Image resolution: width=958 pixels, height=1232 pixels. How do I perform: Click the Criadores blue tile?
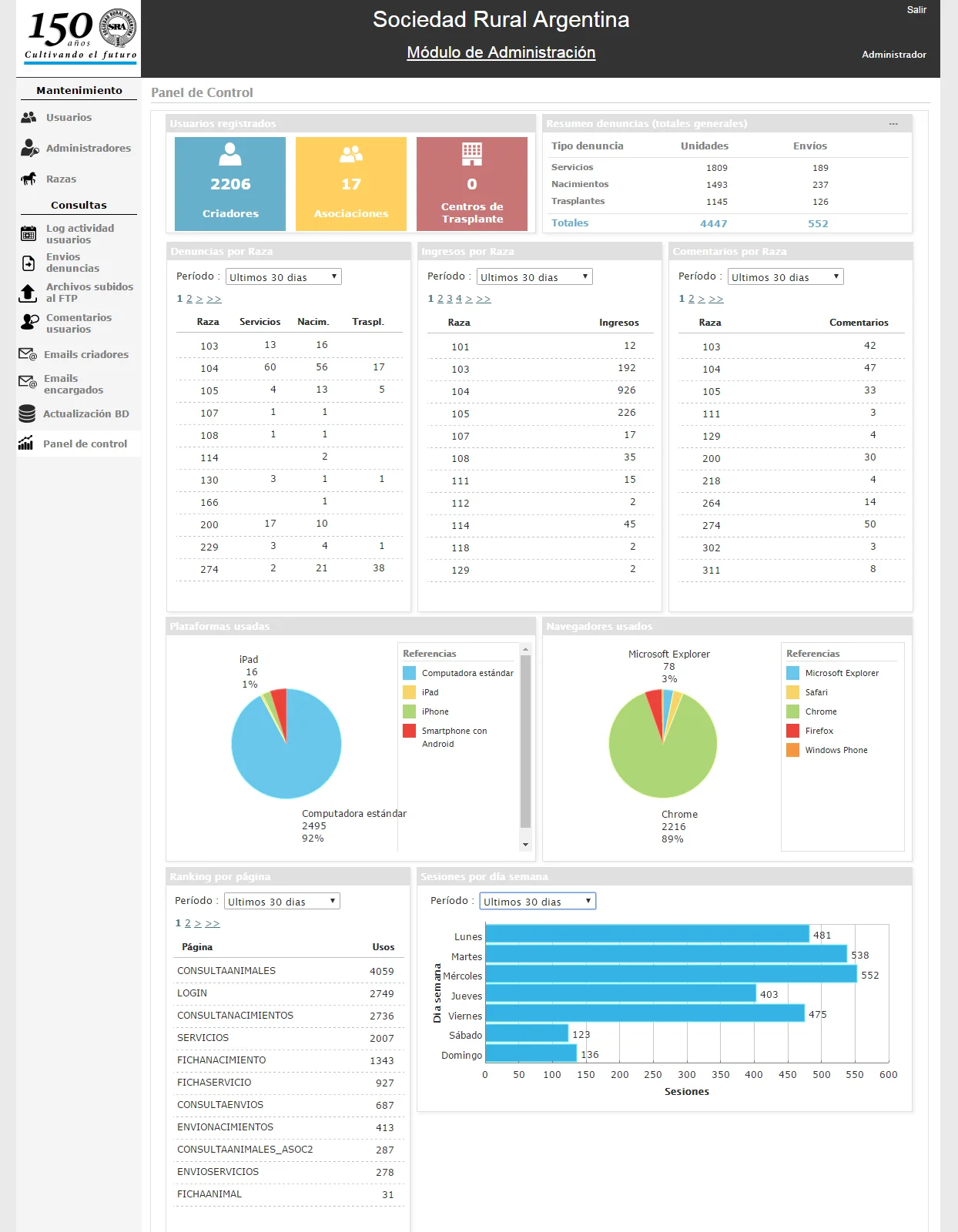230,184
